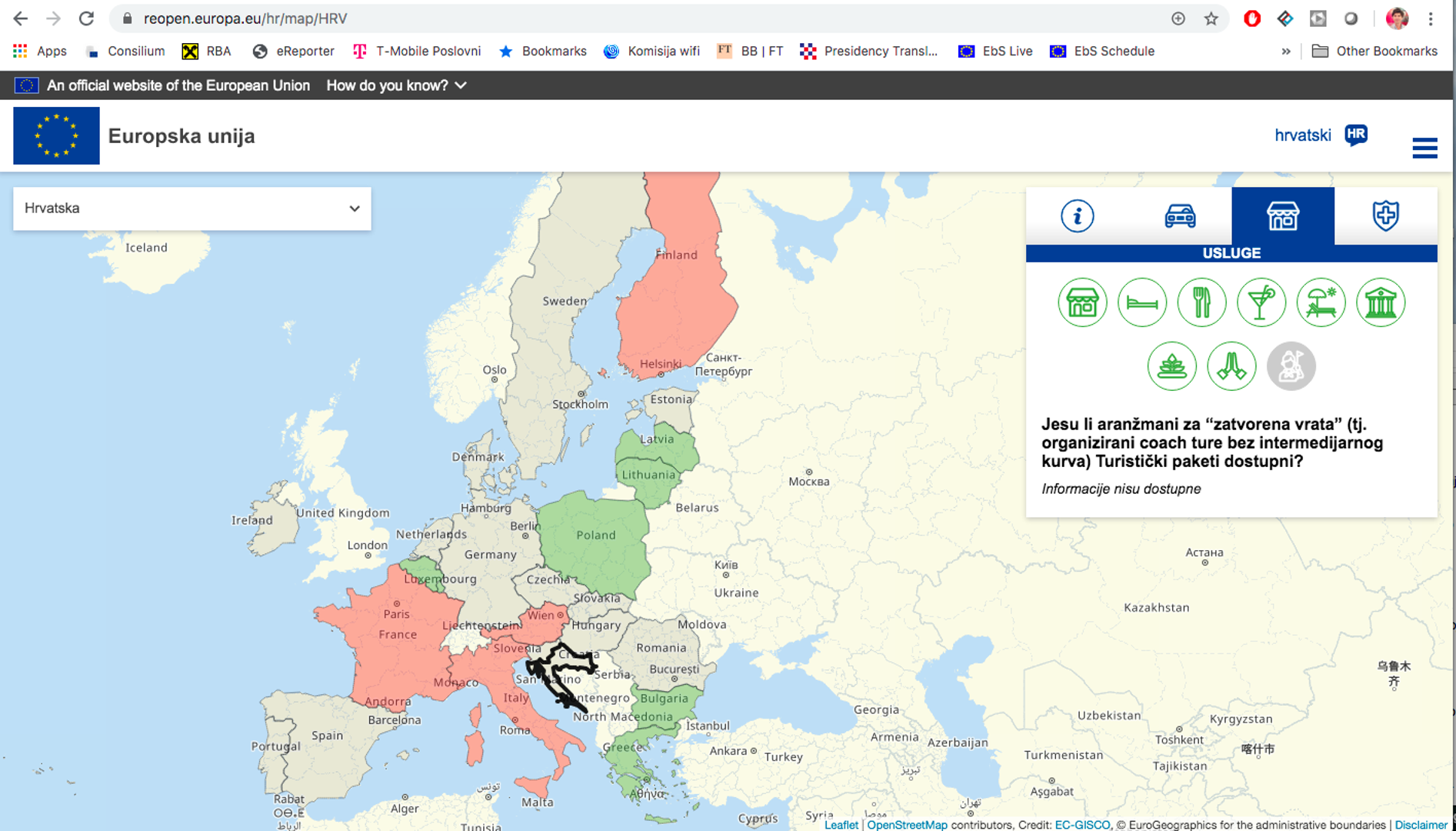Select the beach umbrella icon
Viewport: 1456px width, 831px height.
[1321, 303]
